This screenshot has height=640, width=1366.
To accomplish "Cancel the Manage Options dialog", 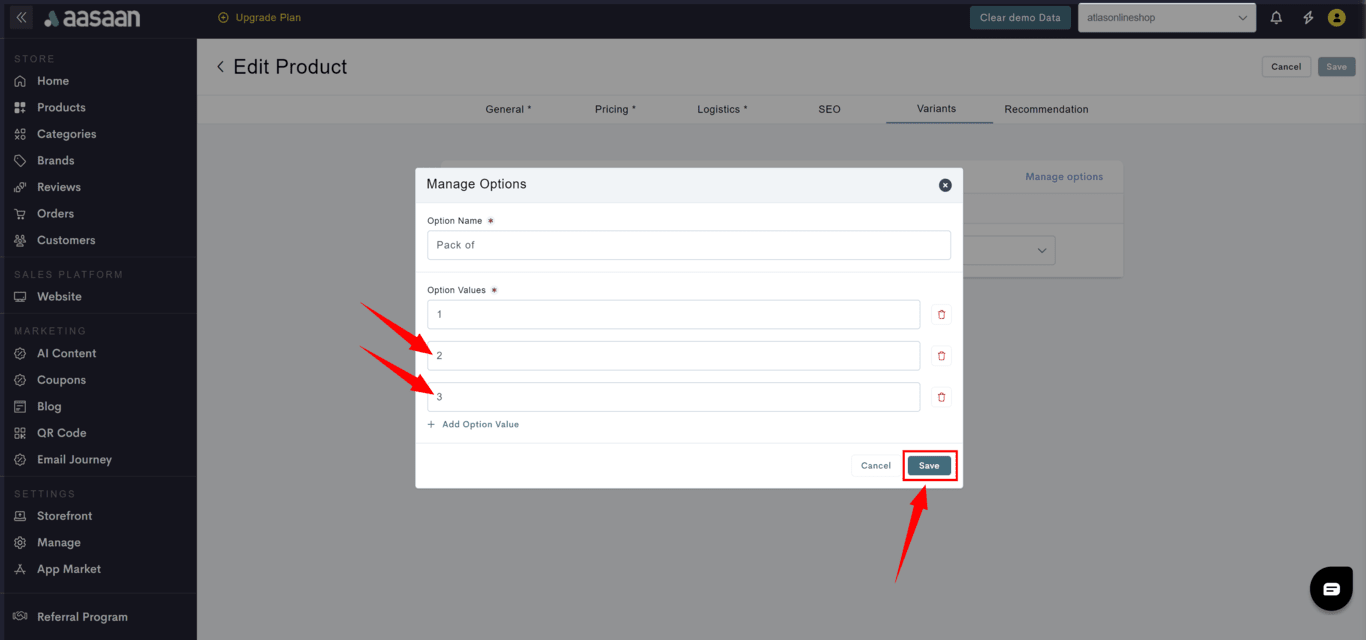I will pyautogui.click(x=875, y=466).
